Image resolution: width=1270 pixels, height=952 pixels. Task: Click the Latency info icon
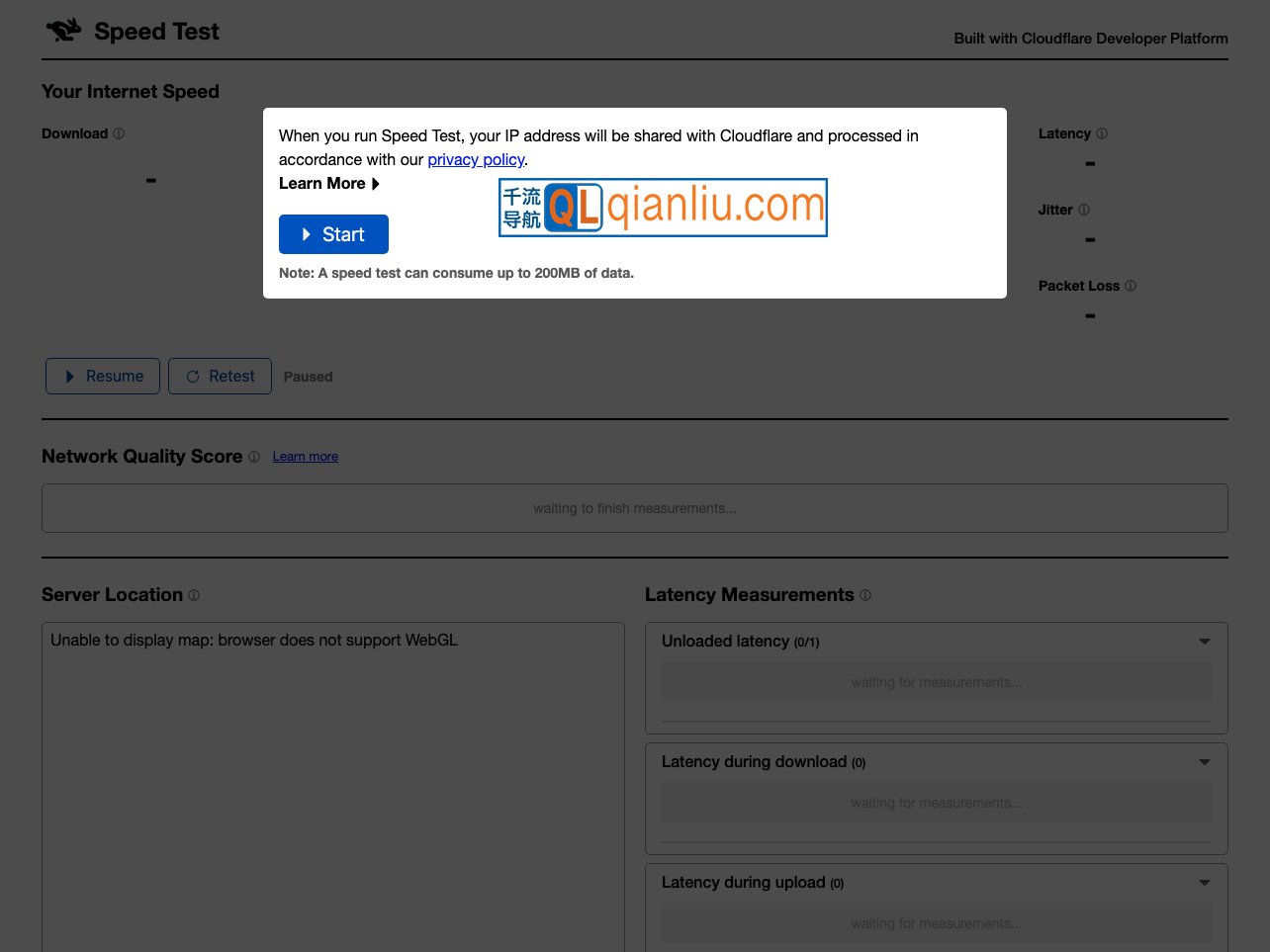click(1101, 133)
